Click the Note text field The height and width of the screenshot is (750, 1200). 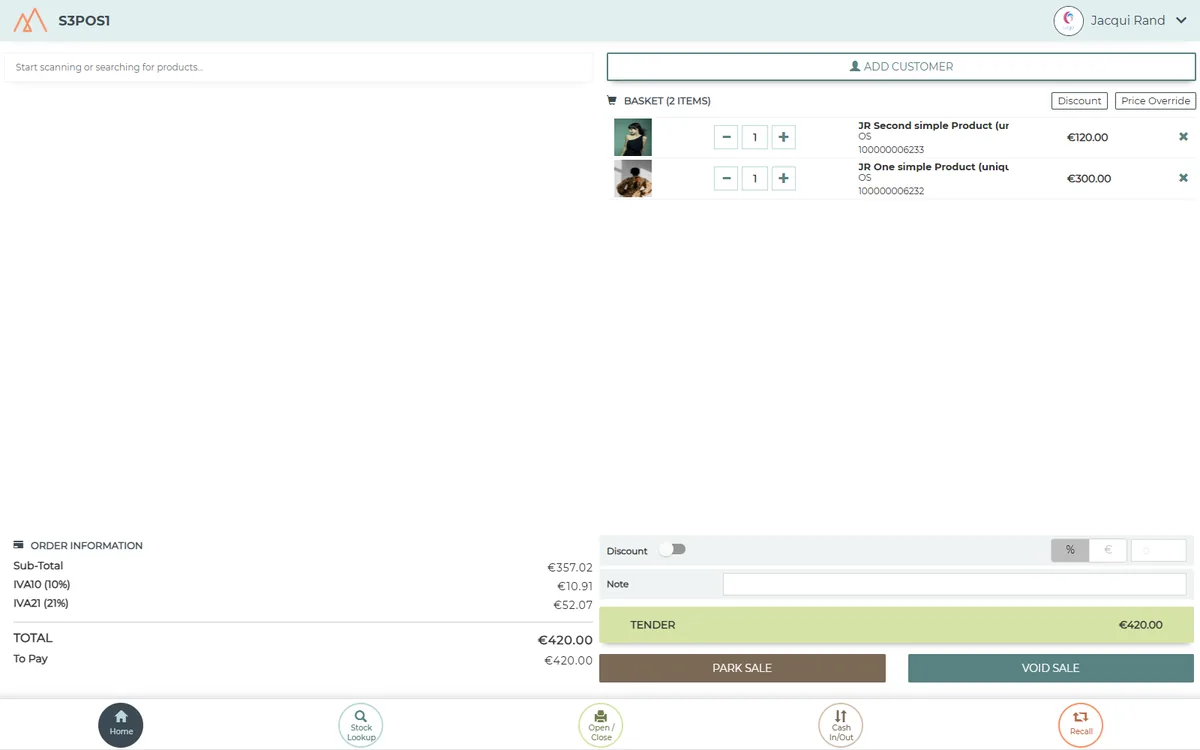954,584
